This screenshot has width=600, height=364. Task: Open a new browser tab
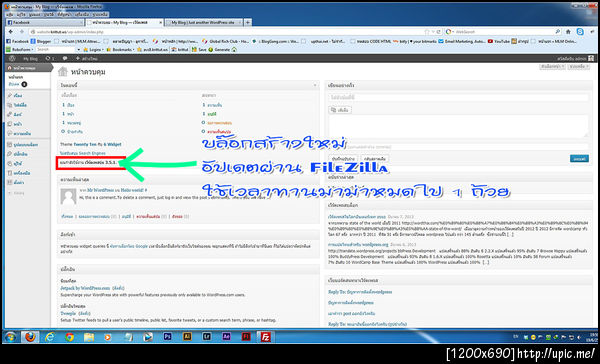coord(248,23)
